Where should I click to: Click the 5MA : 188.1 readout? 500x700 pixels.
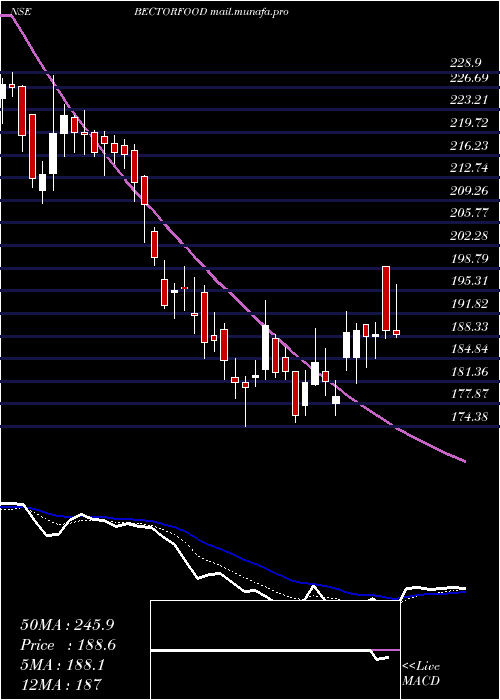click(62, 665)
